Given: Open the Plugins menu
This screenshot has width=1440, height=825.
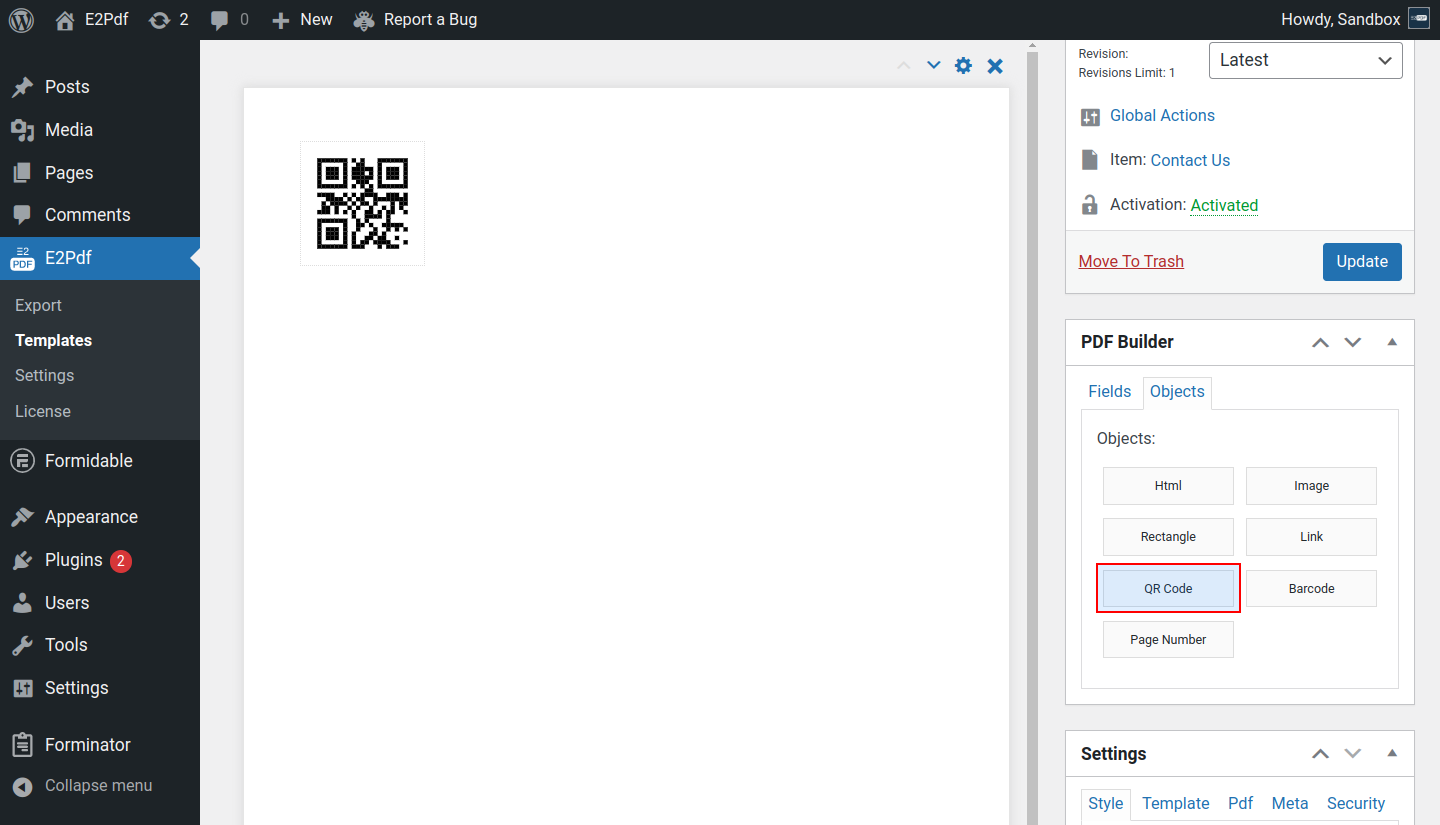Looking at the screenshot, I should 73,560.
